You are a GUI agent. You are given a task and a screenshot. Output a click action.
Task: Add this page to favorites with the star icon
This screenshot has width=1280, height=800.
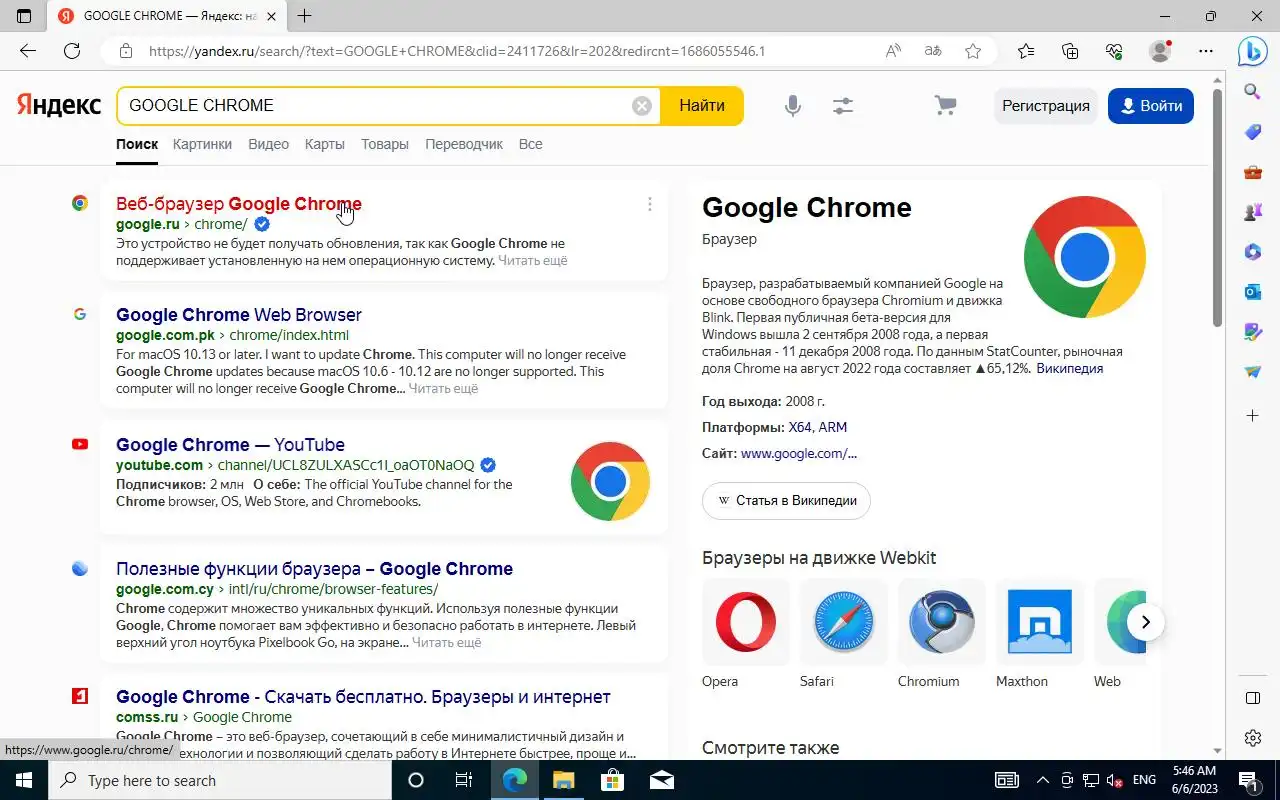click(973, 51)
